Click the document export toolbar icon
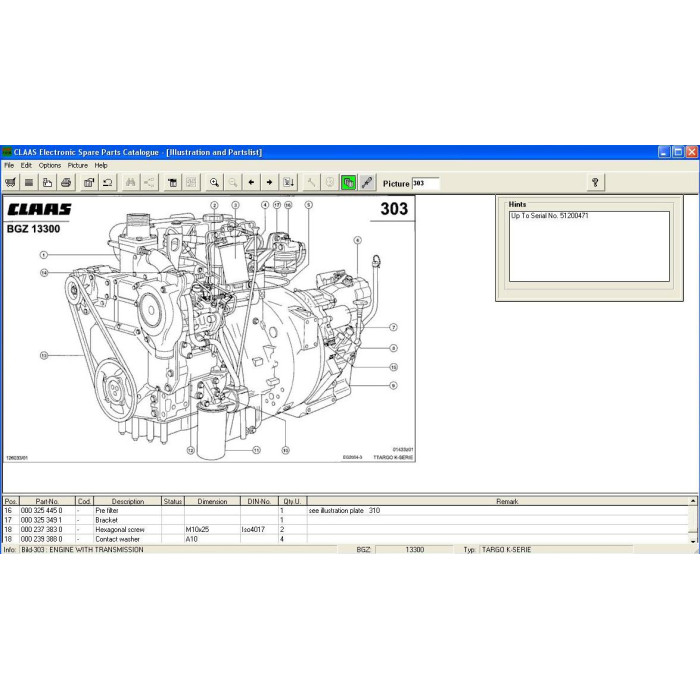The image size is (700, 700). (47, 183)
